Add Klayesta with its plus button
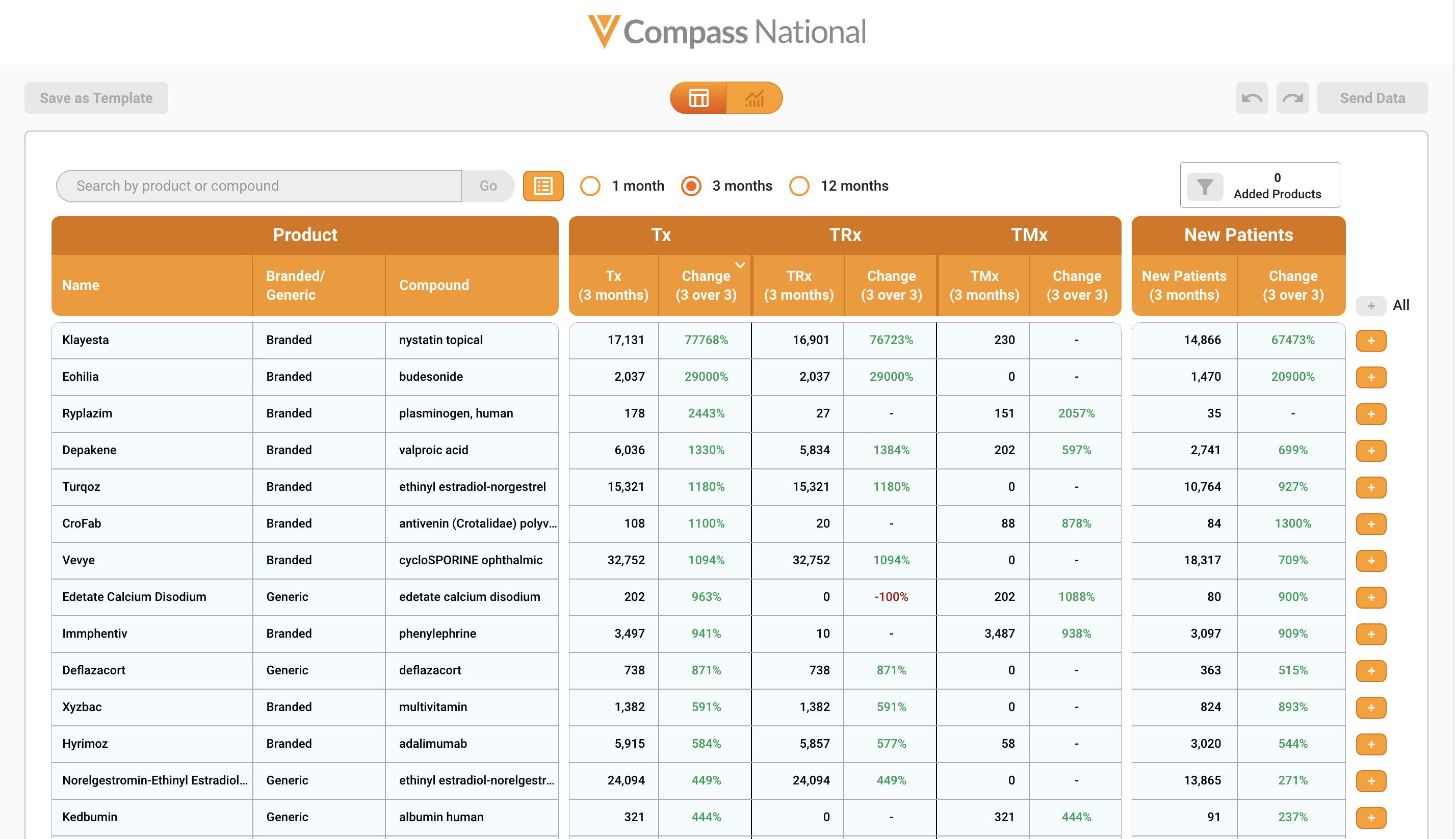 click(x=1371, y=340)
